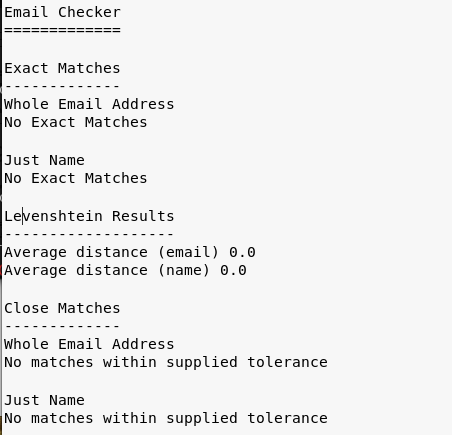Click the 'Email Checker' title text
The image size is (452, 435).
[62, 12]
